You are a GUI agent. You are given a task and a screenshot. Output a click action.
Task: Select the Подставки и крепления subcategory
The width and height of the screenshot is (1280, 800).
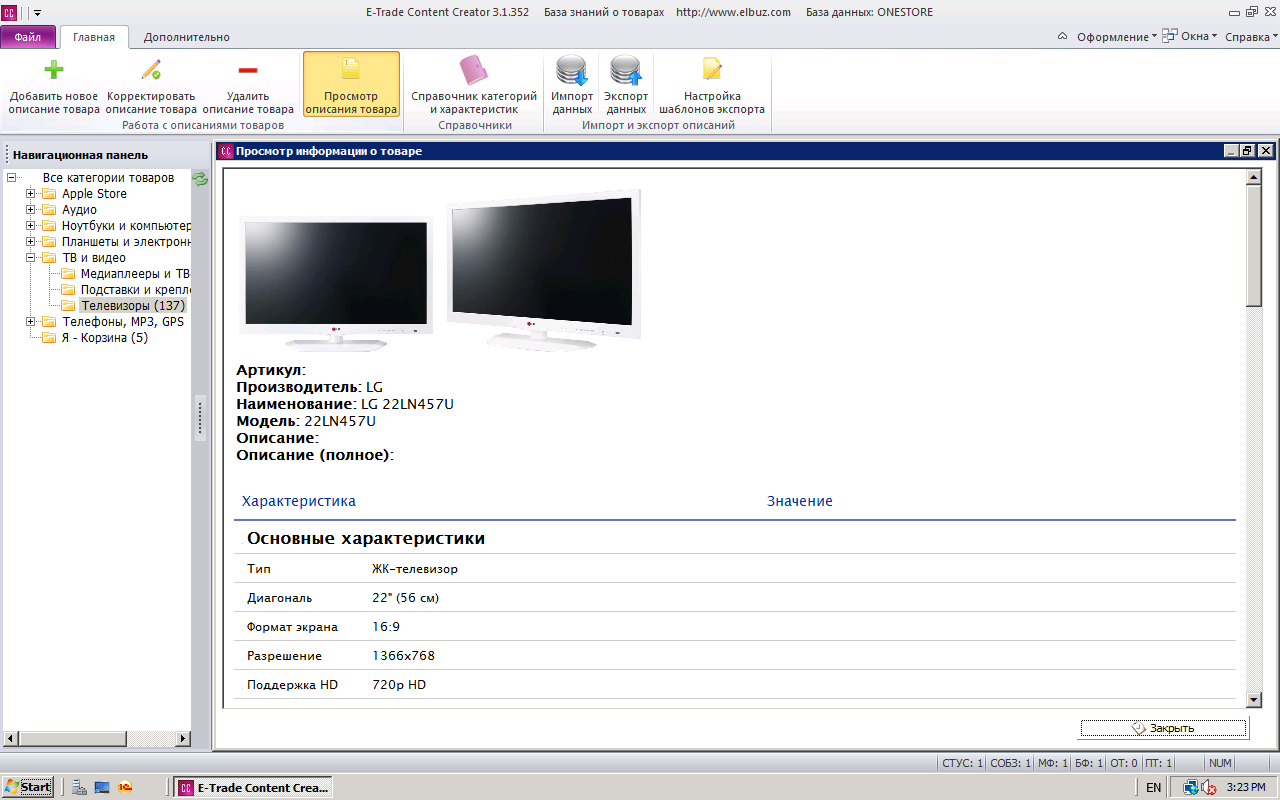coord(135,290)
